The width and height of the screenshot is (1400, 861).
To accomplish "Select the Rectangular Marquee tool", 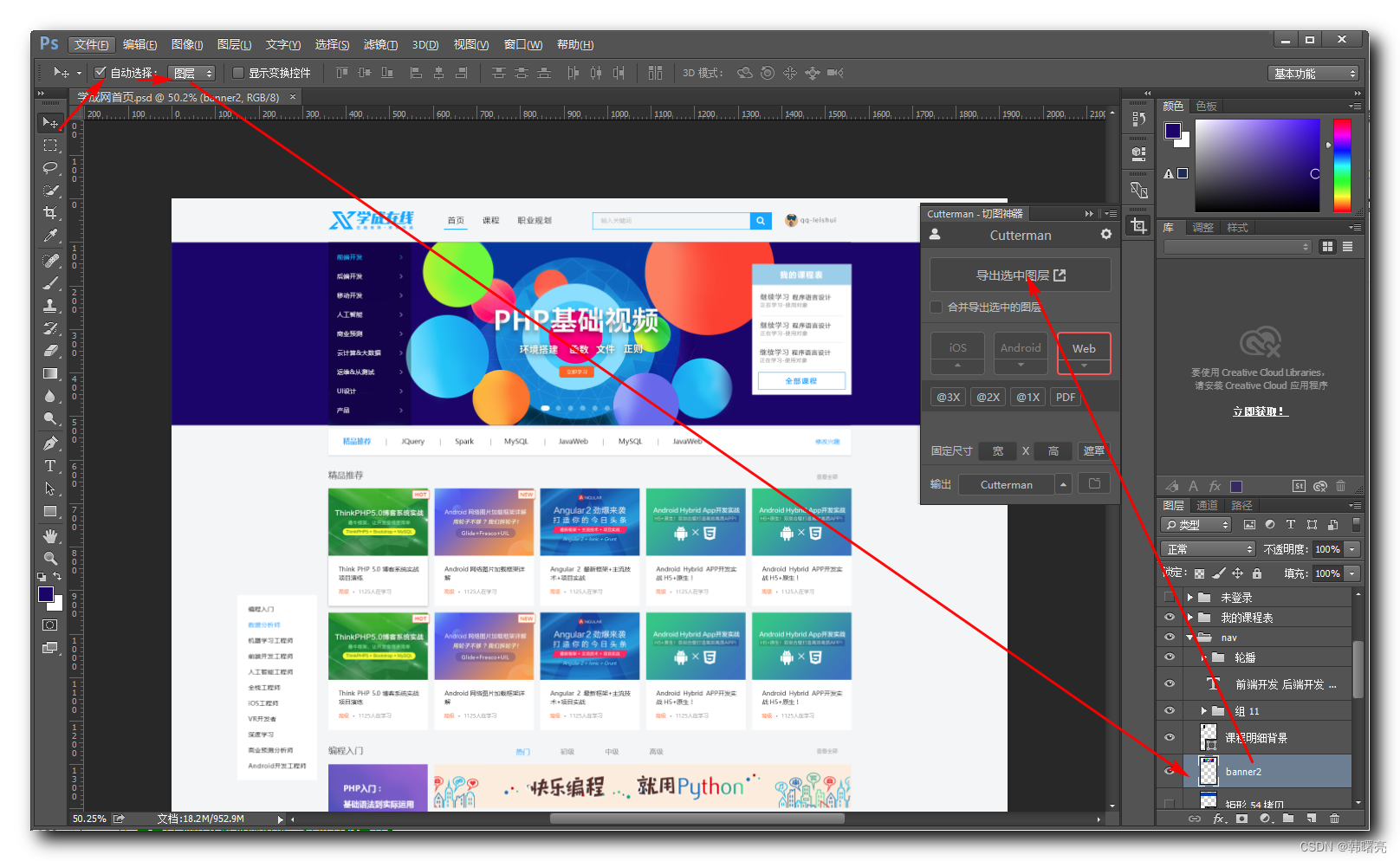I will [x=50, y=146].
